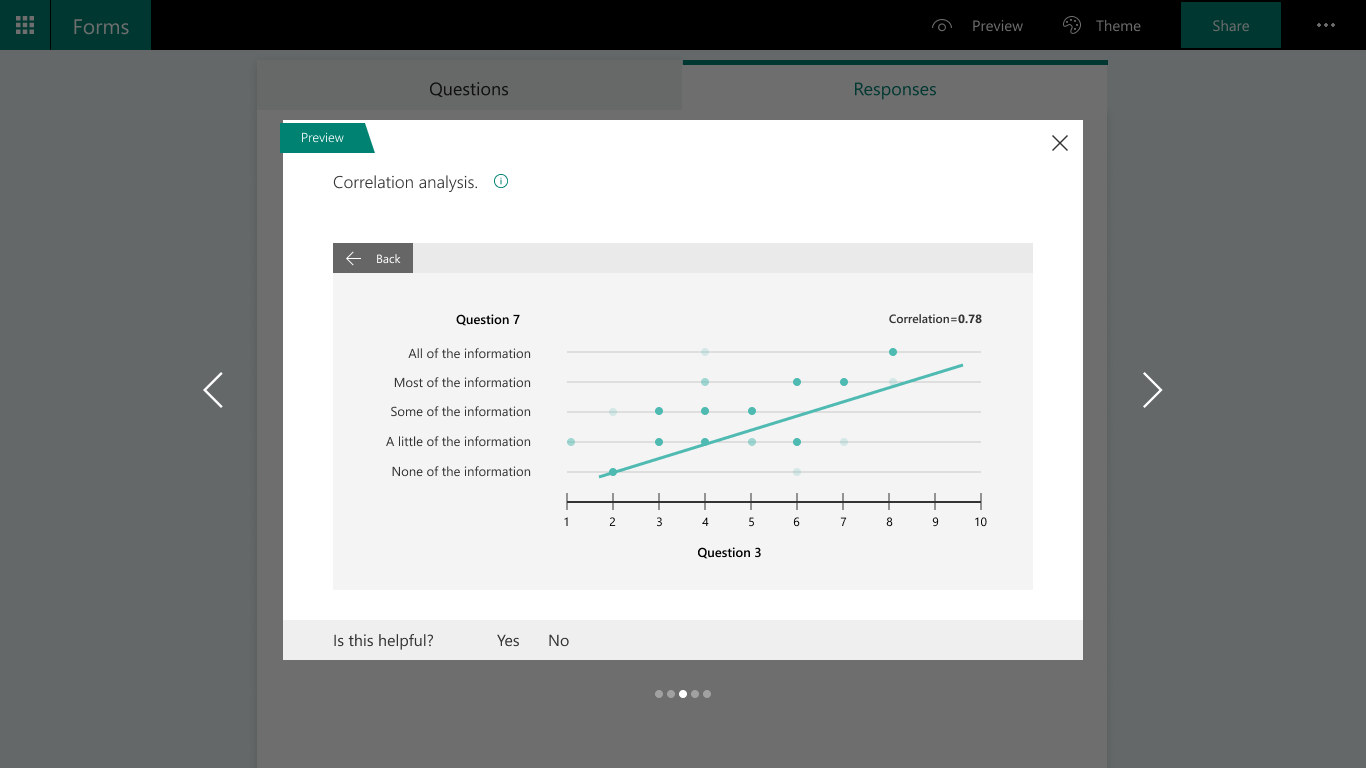Screen dimensions: 1366x768
Task: Answer No to Is this helpful
Action: click(x=559, y=641)
